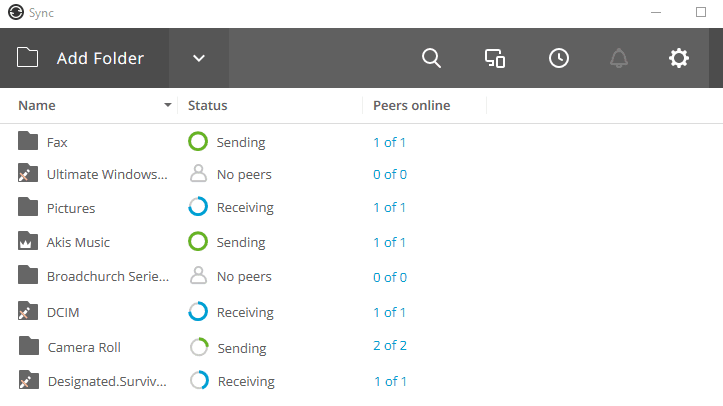Screen dimensions: 723x406
Task: Click the Fax sending status circle
Action: click(198, 141)
